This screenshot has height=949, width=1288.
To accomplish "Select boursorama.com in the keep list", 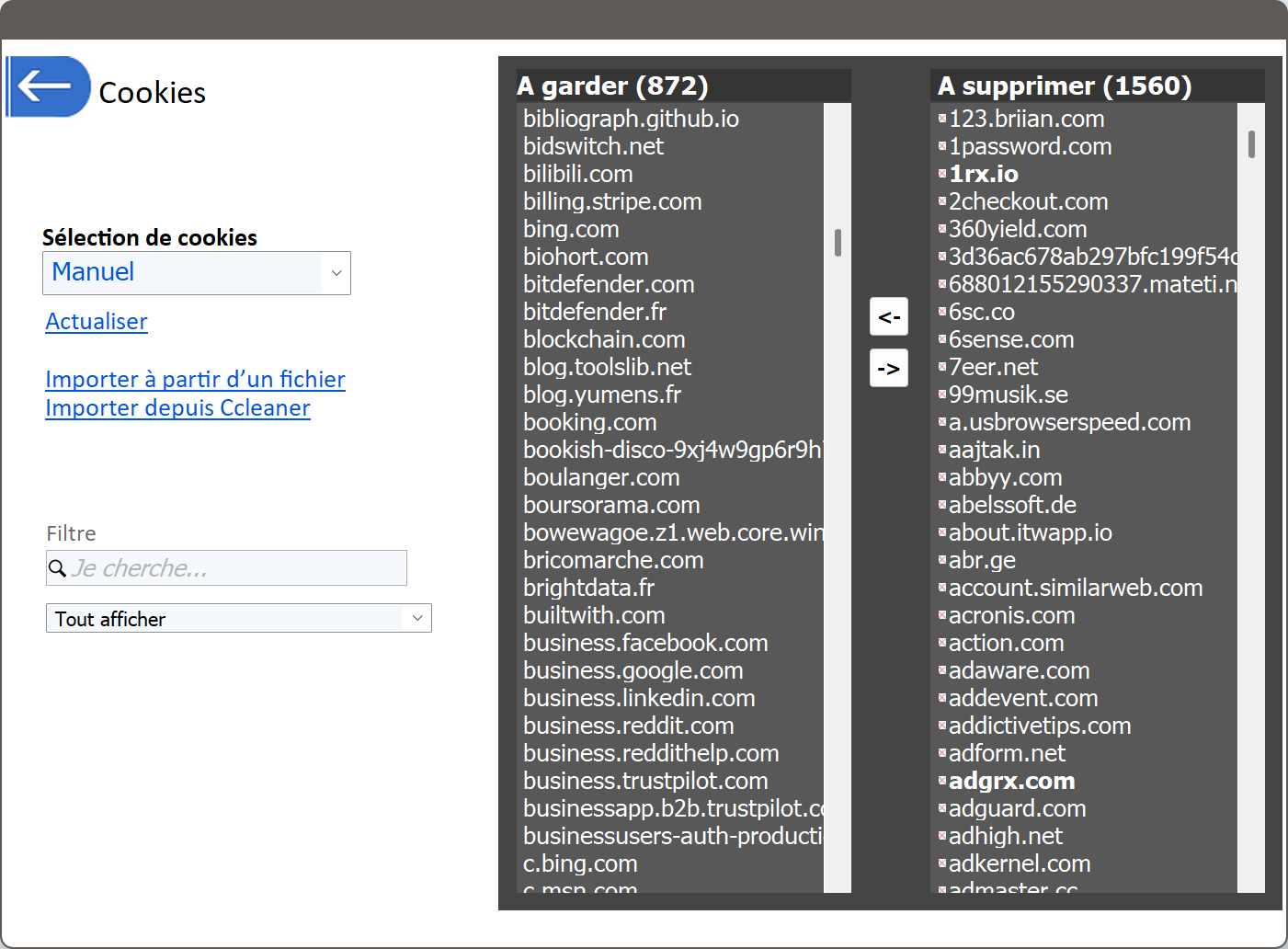I will point(611,505).
